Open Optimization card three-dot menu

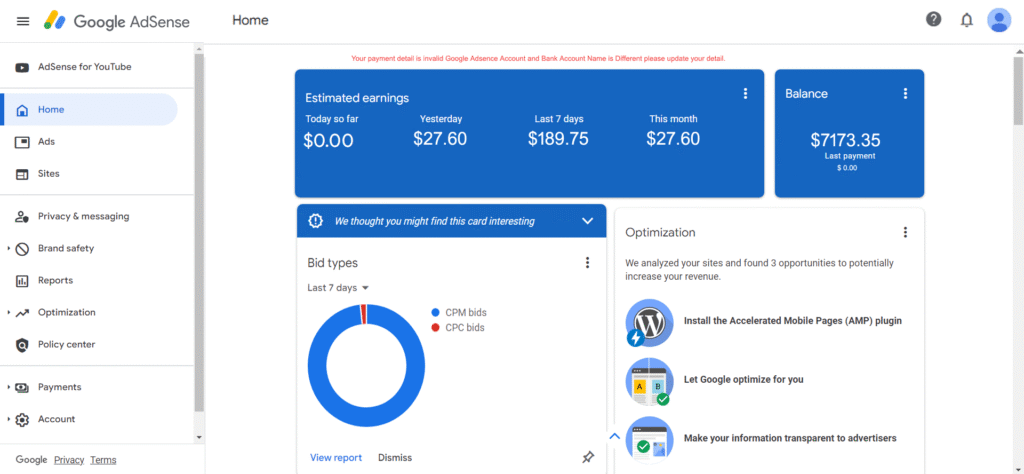pyautogui.click(x=905, y=232)
